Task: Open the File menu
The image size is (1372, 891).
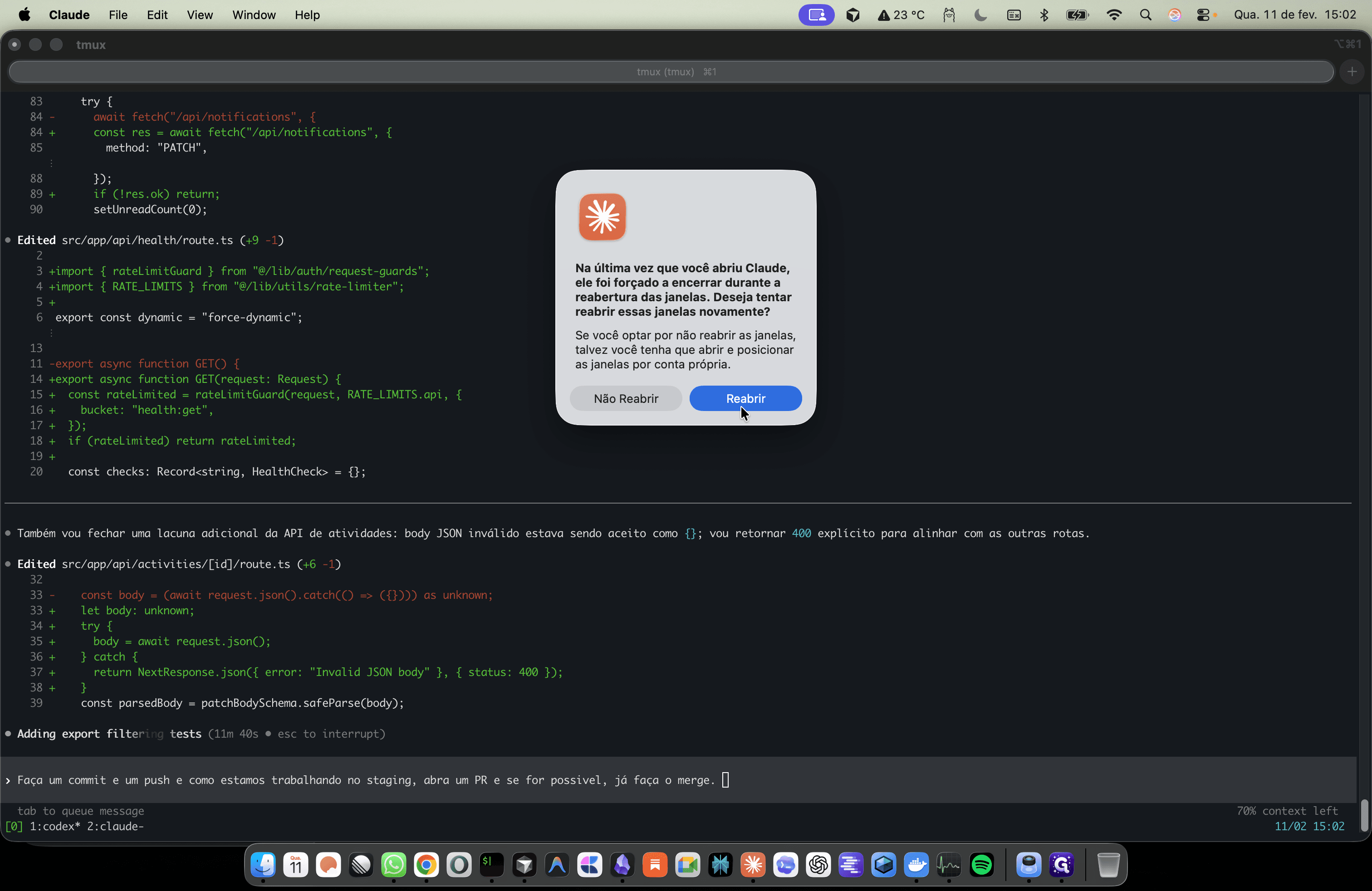Action: pyautogui.click(x=118, y=15)
